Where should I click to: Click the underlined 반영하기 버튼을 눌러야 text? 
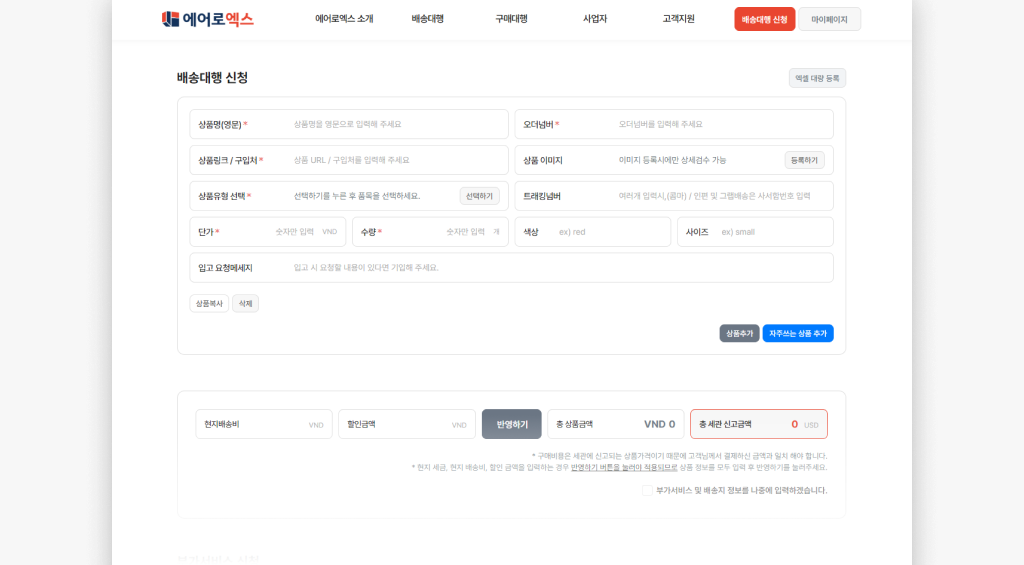pos(624,468)
